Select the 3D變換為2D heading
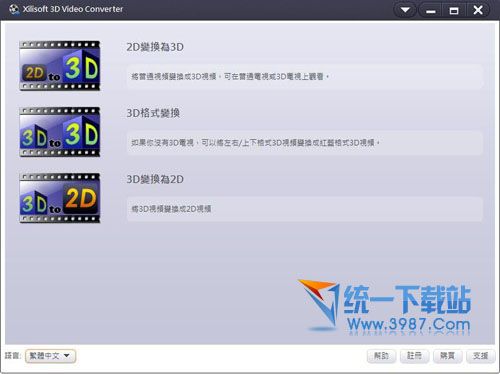 click(x=155, y=179)
